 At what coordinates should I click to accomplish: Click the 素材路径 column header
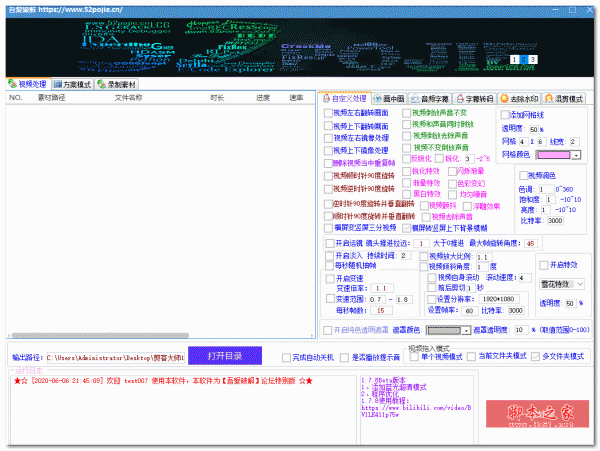pyautogui.click(x=51, y=98)
